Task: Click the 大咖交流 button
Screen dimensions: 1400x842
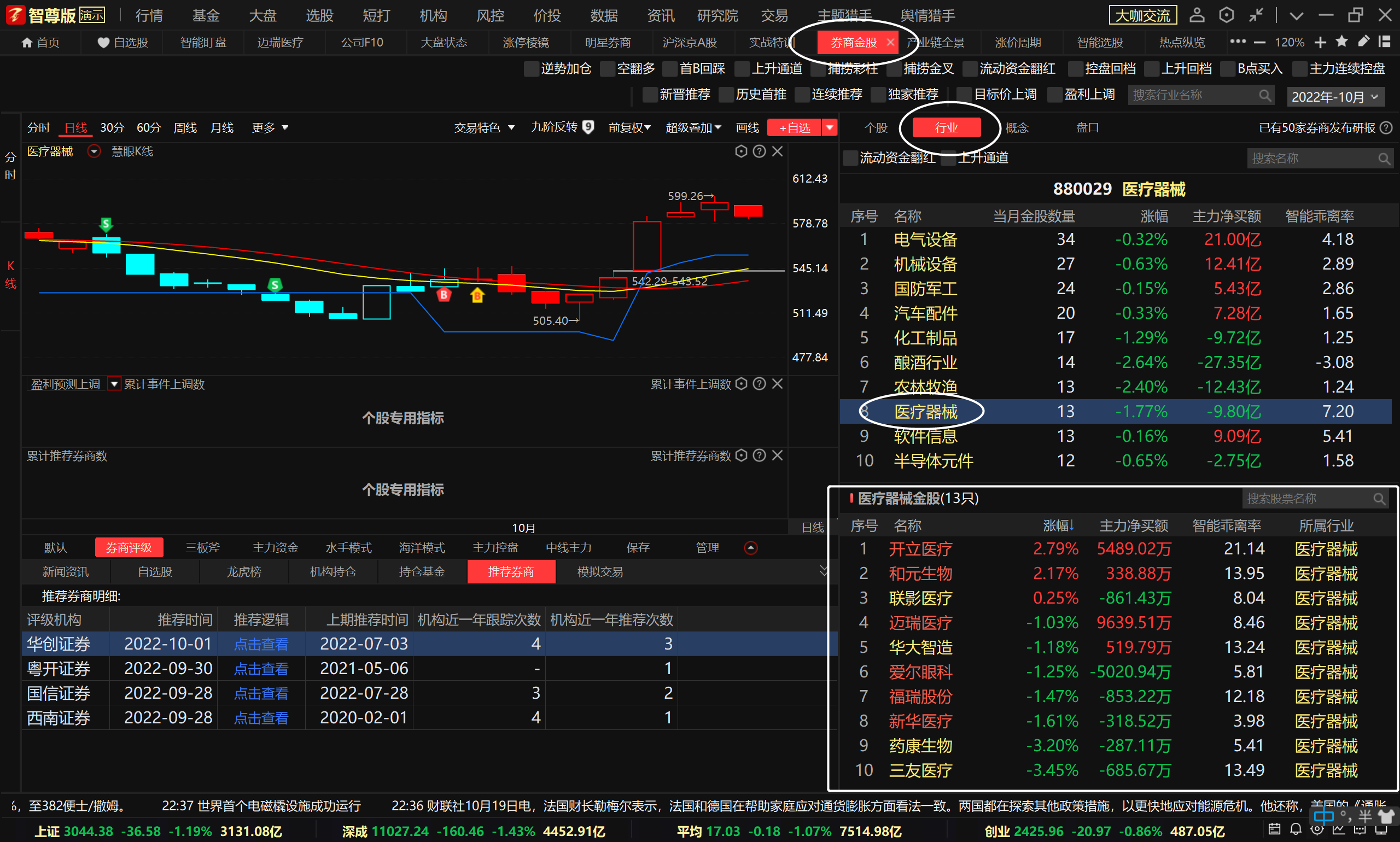Action: (1143, 15)
